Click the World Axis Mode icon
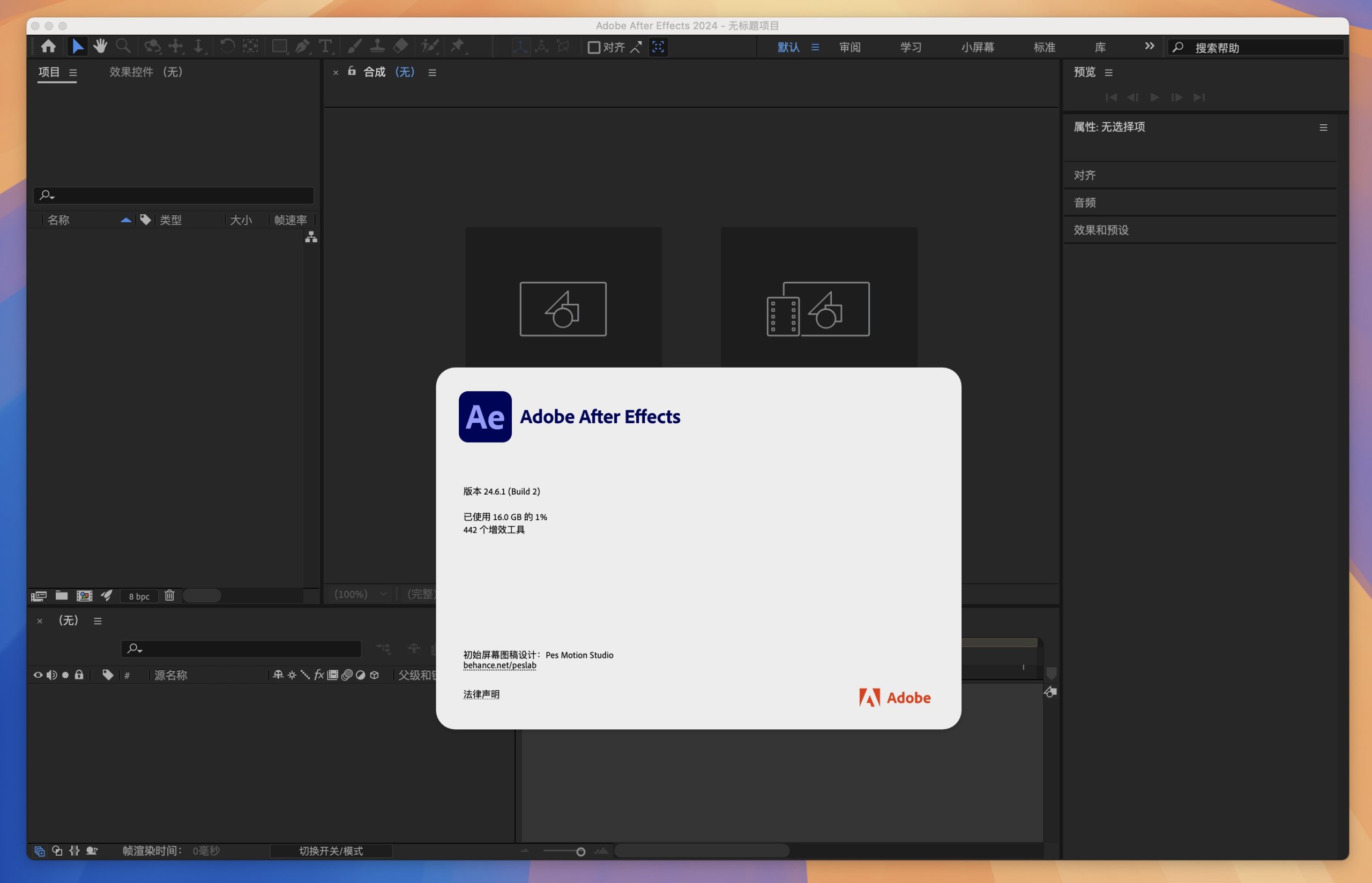This screenshot has height=883, width=1372. [542, 47]
